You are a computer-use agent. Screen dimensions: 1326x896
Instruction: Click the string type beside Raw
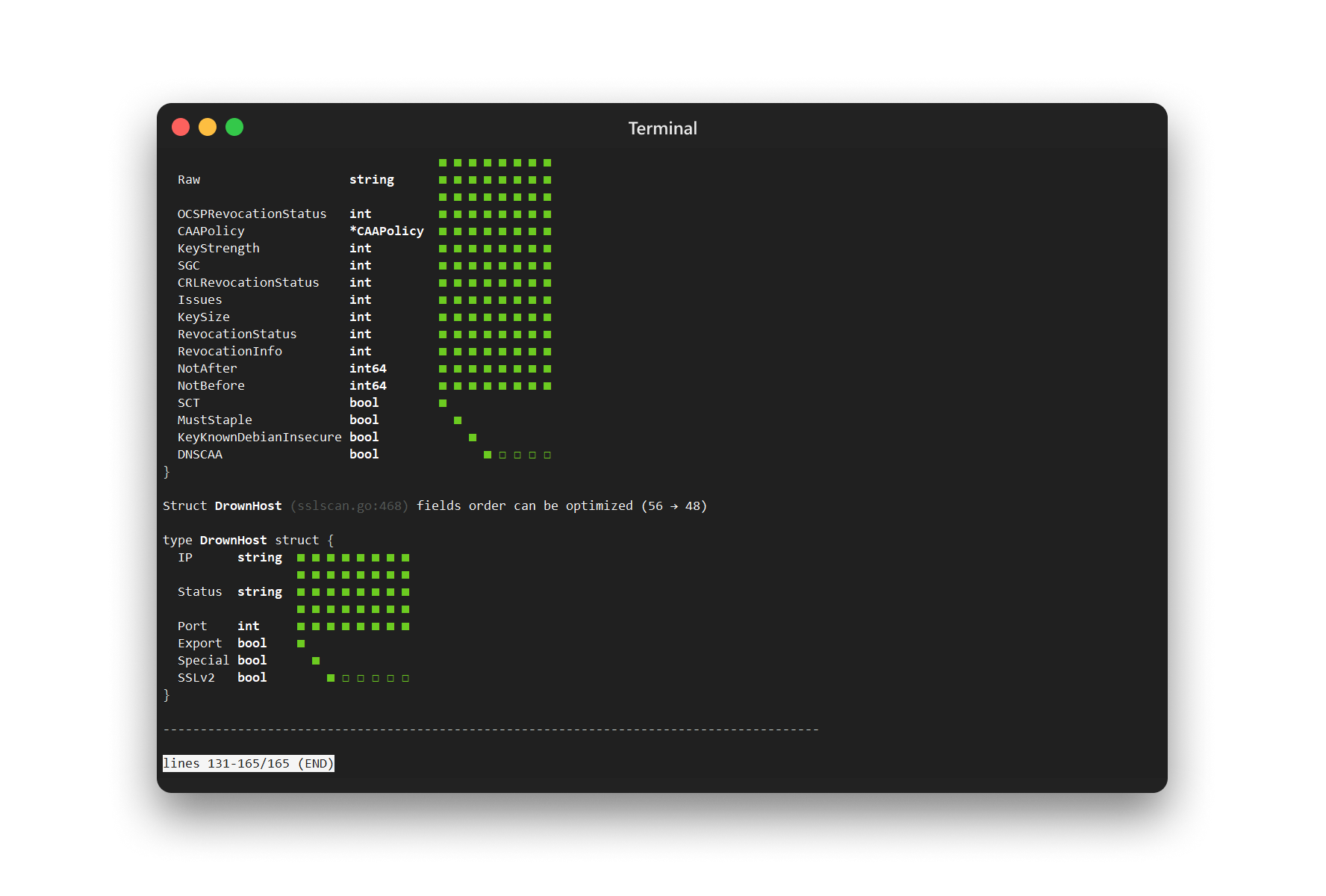coord(372,180)
